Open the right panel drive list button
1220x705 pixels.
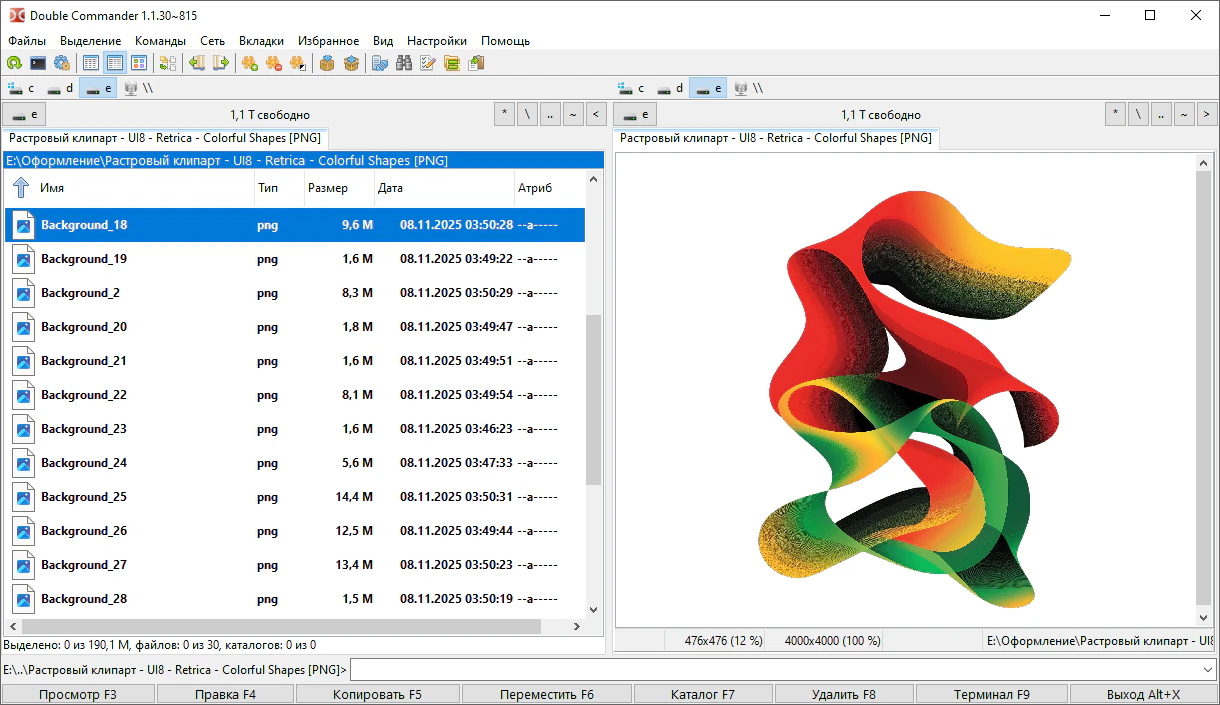pos(634,114)
